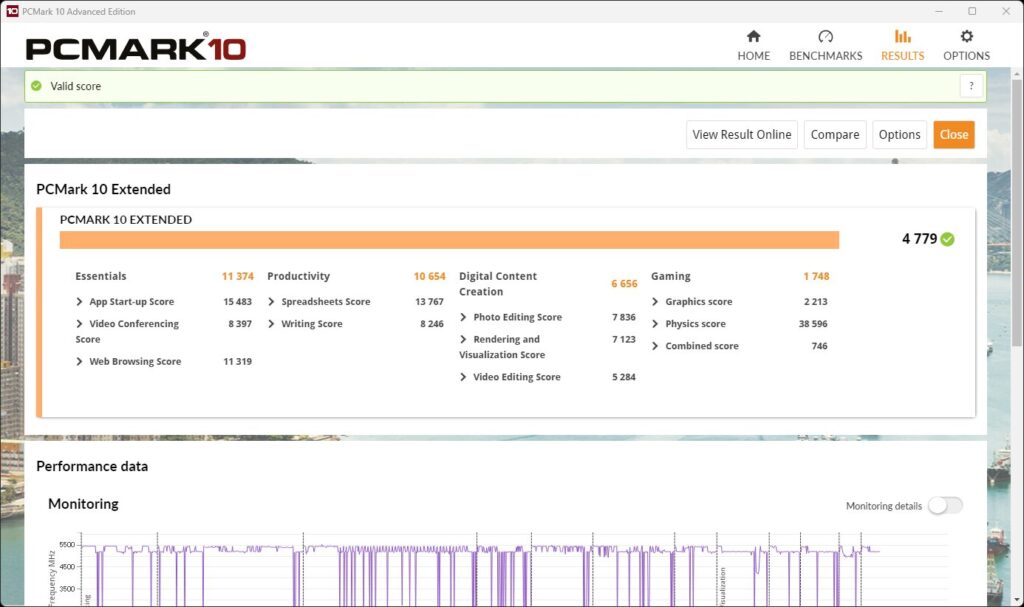Click the Benchmarks gauge icon
Screen dimensions: 1024x607
pyautogui.click(x=825, y=36)
